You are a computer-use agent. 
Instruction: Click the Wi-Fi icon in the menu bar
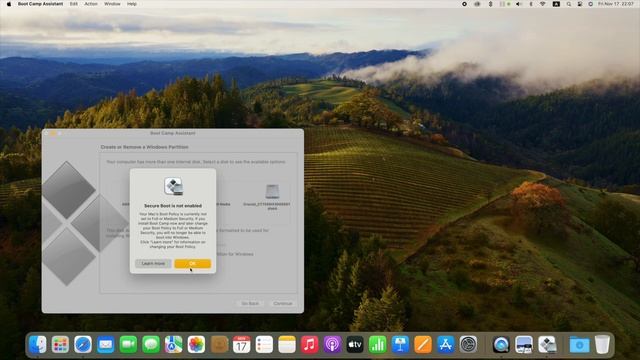[542, 4]
